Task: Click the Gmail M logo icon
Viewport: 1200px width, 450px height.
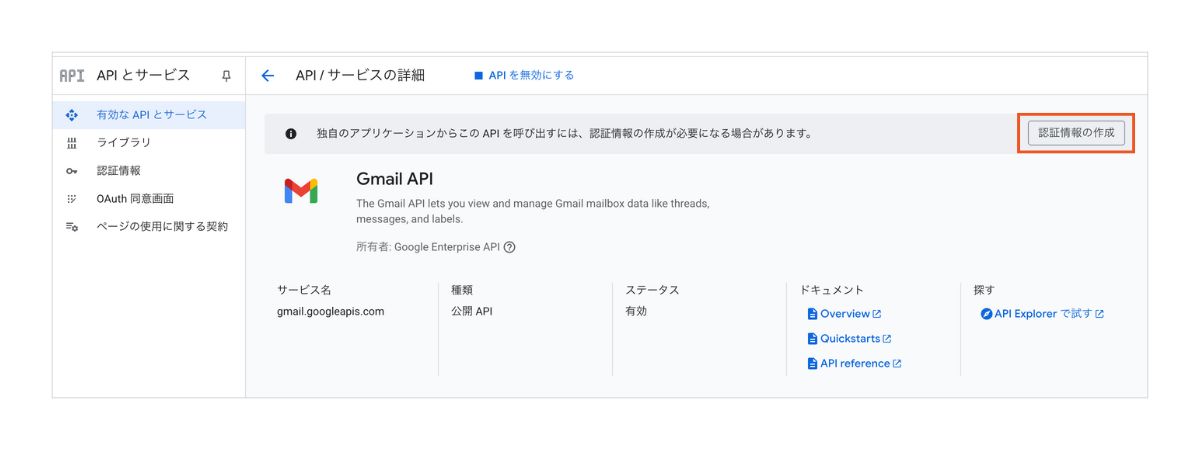Action: tap(300, 191)
